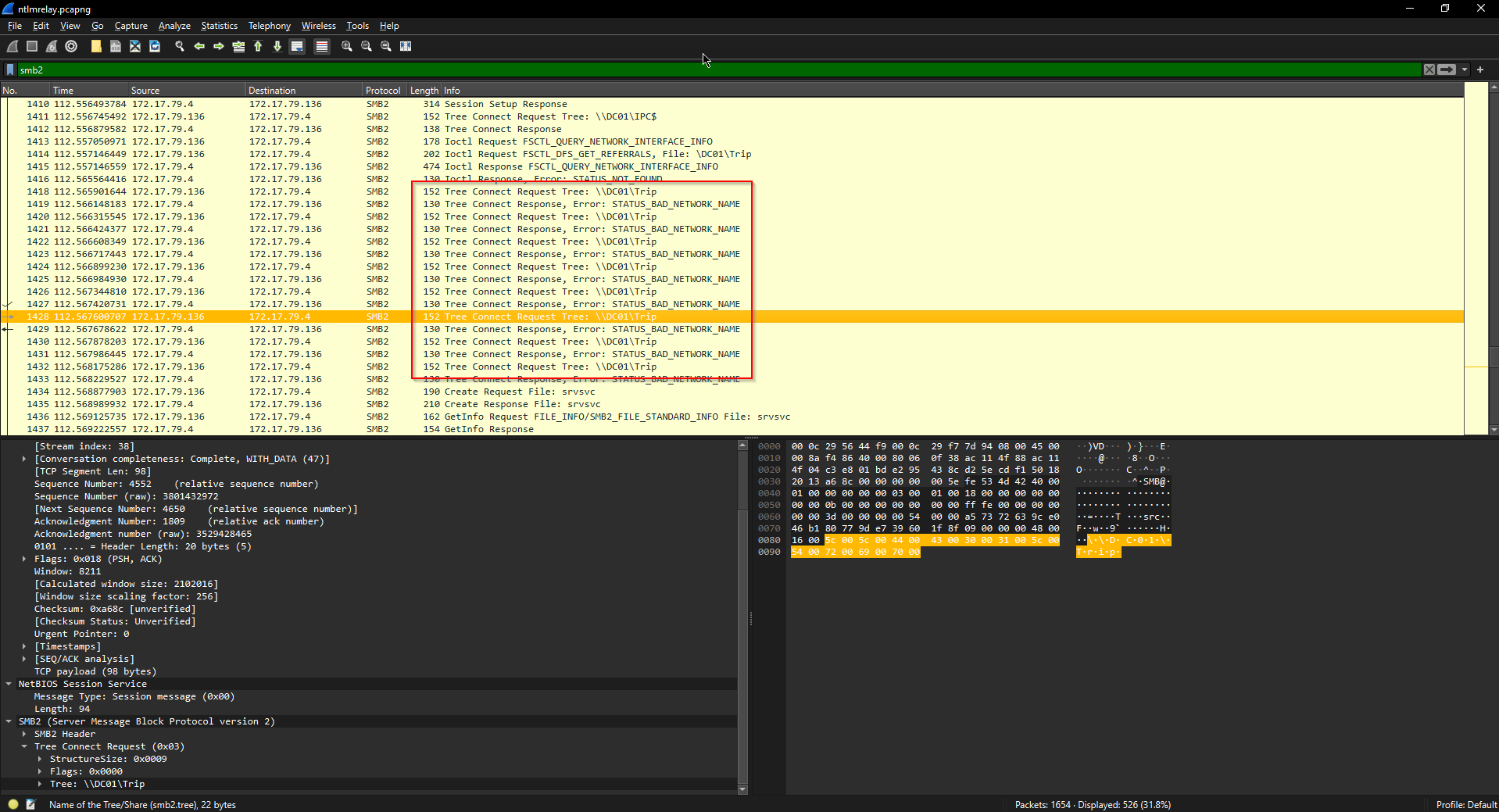Viewport: 1499px width, 812px height.
Task: Collapse the SMB2 protocol section
Action: [9, 721]
